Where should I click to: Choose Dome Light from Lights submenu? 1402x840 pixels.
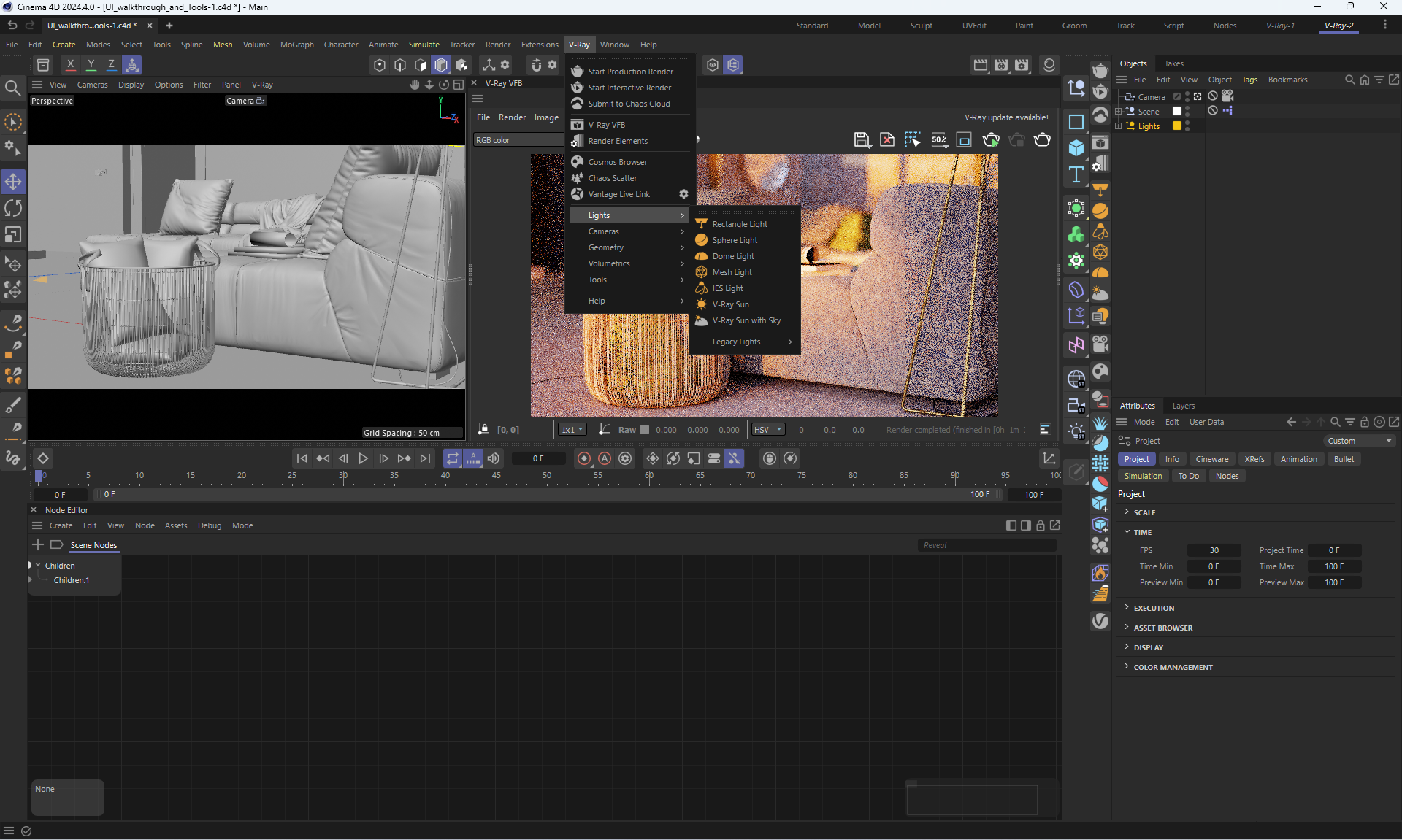733,256
